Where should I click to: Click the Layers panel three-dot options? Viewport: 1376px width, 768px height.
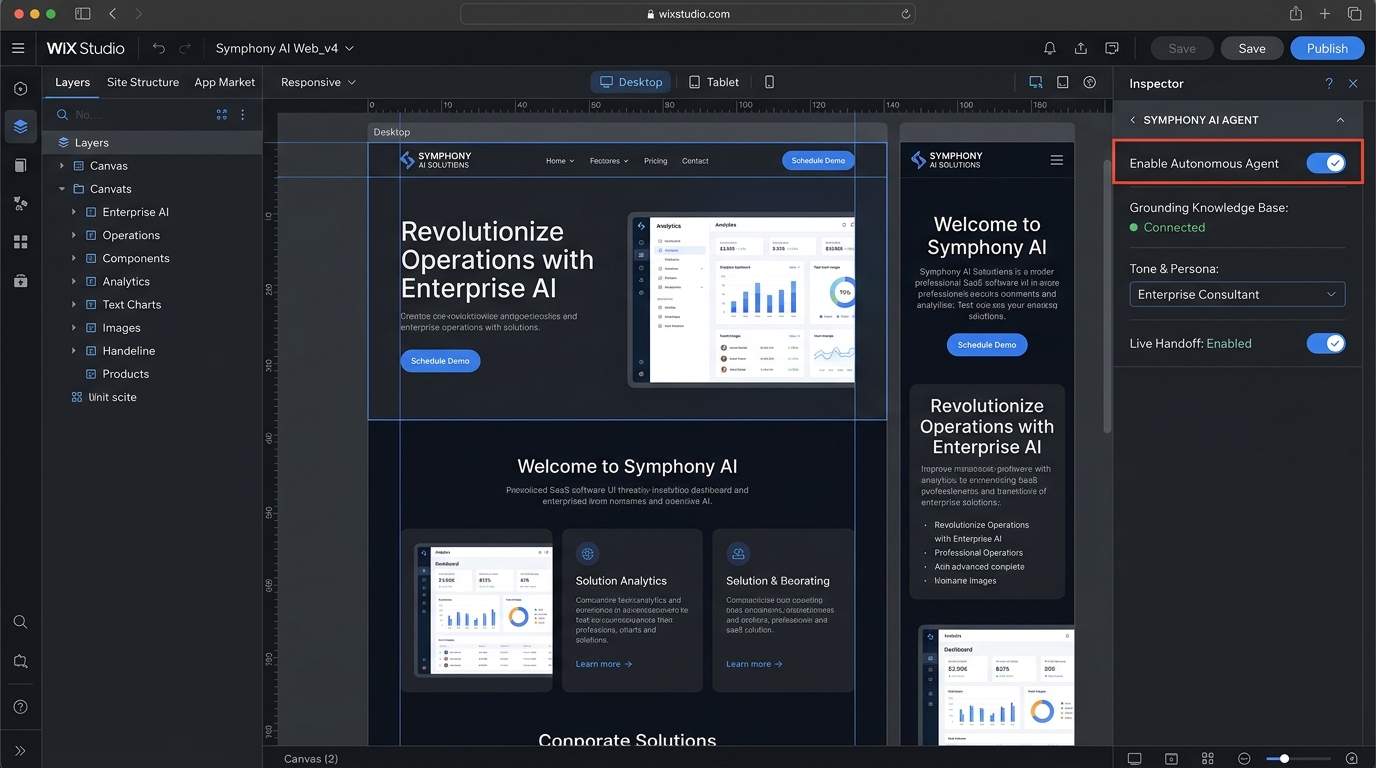(242, 115)
